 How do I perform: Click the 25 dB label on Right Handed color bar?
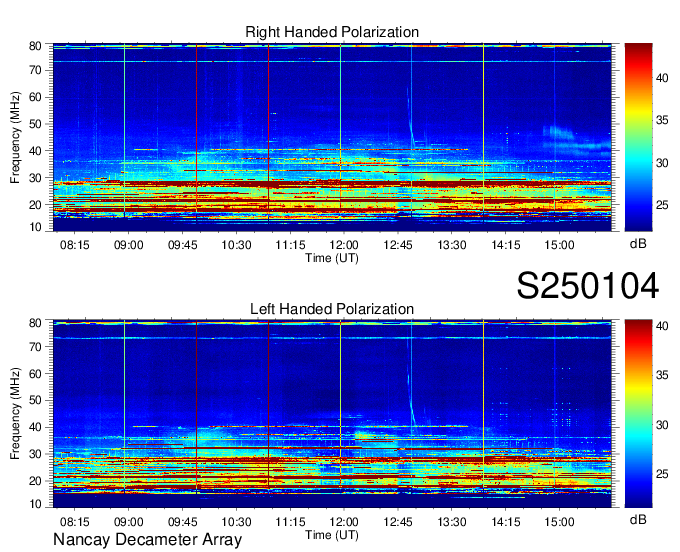662,205
